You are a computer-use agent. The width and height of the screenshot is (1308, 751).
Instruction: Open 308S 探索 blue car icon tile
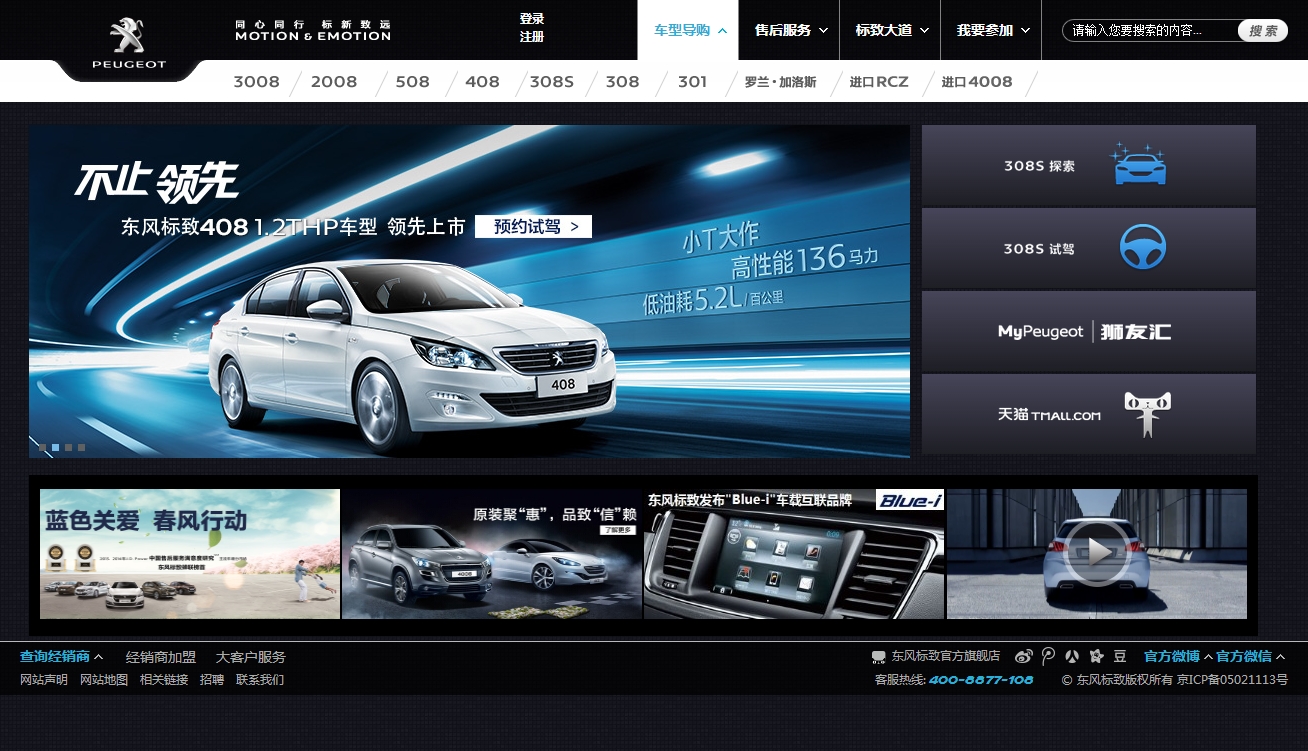(1088, 165)
